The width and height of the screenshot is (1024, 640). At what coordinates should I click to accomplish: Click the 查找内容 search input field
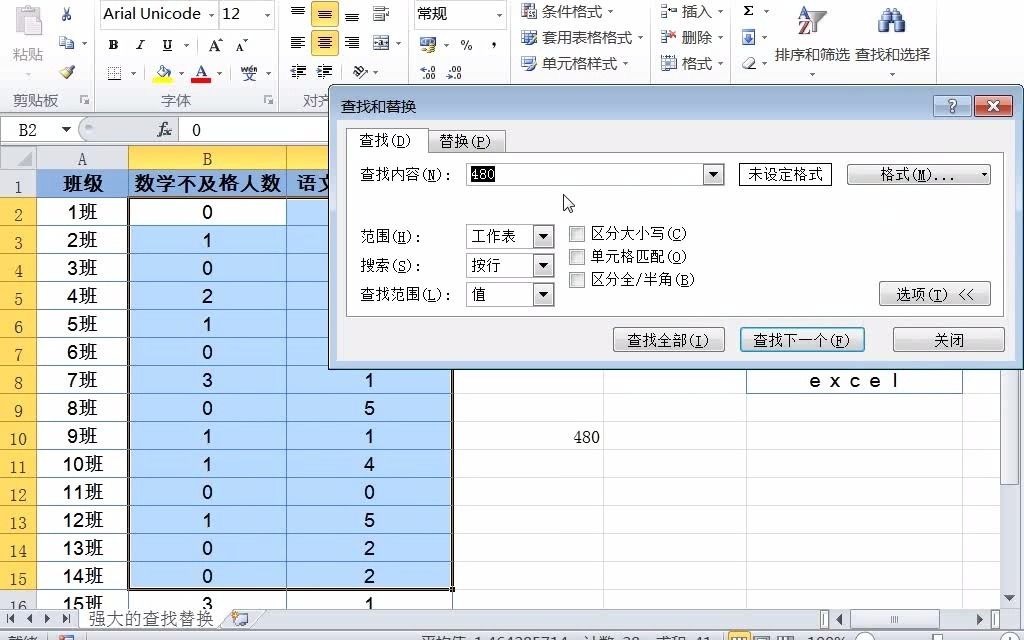[580, 174]
